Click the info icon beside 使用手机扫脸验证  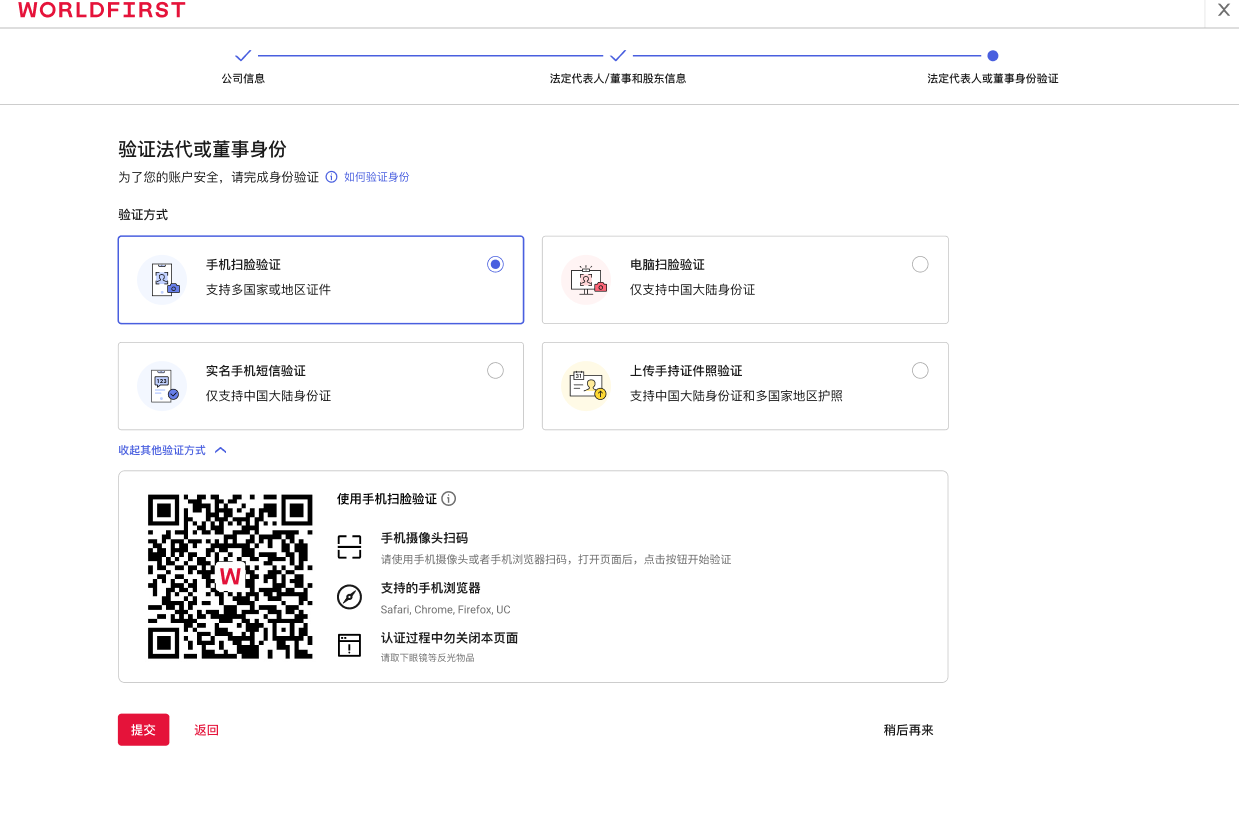click(x=446, y=498)
